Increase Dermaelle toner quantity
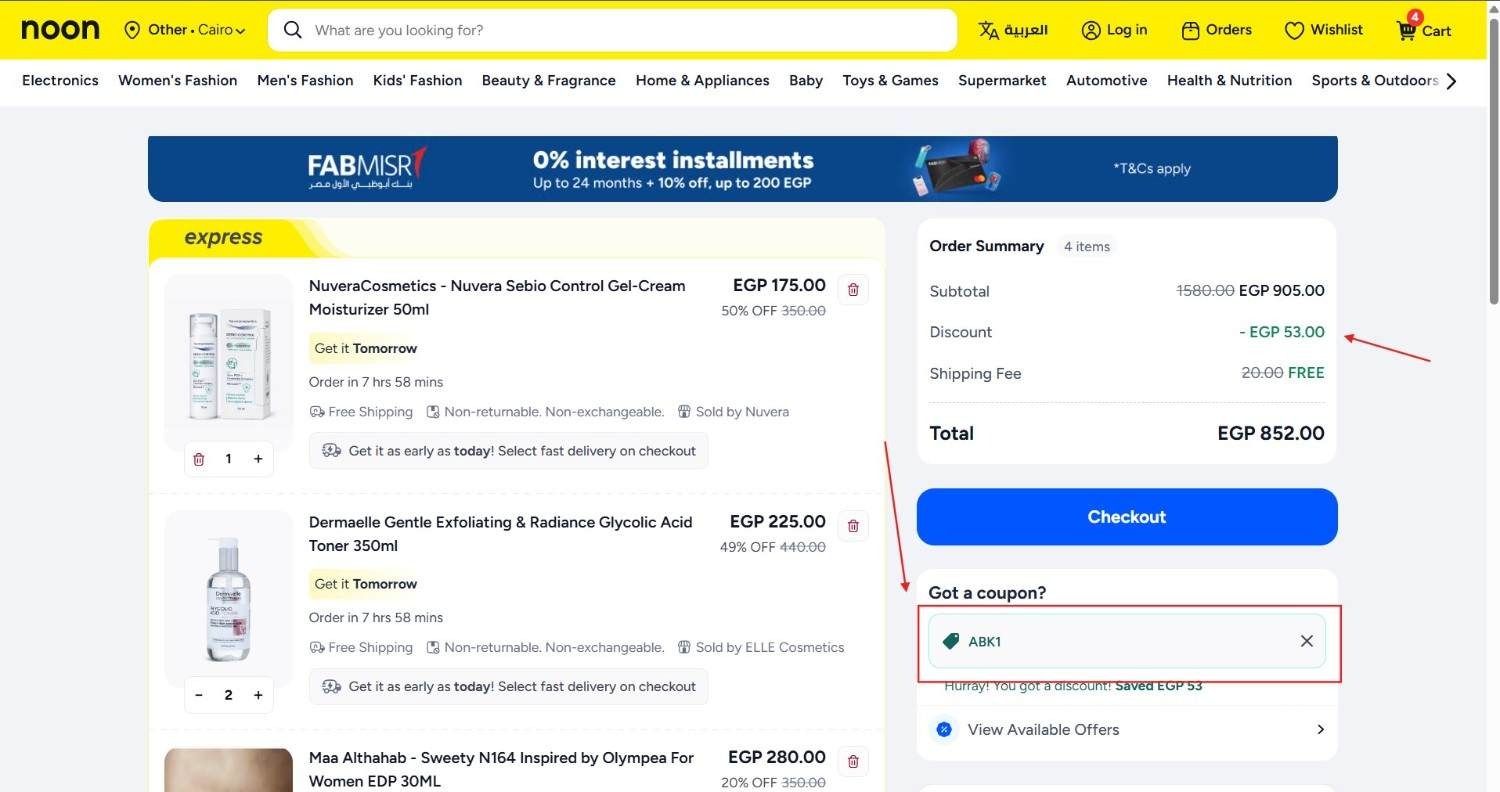Image resolution: width=1500 pixels, height=792 pixels. [x=258, y=695]
